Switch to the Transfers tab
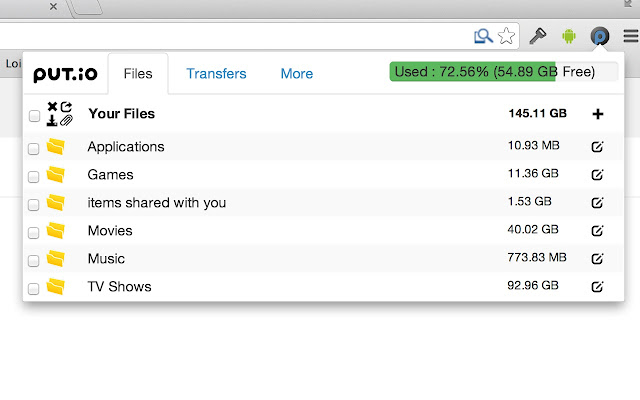Image resolution: width=640 pixels, height=400 pixels. [x=216, y=73]
